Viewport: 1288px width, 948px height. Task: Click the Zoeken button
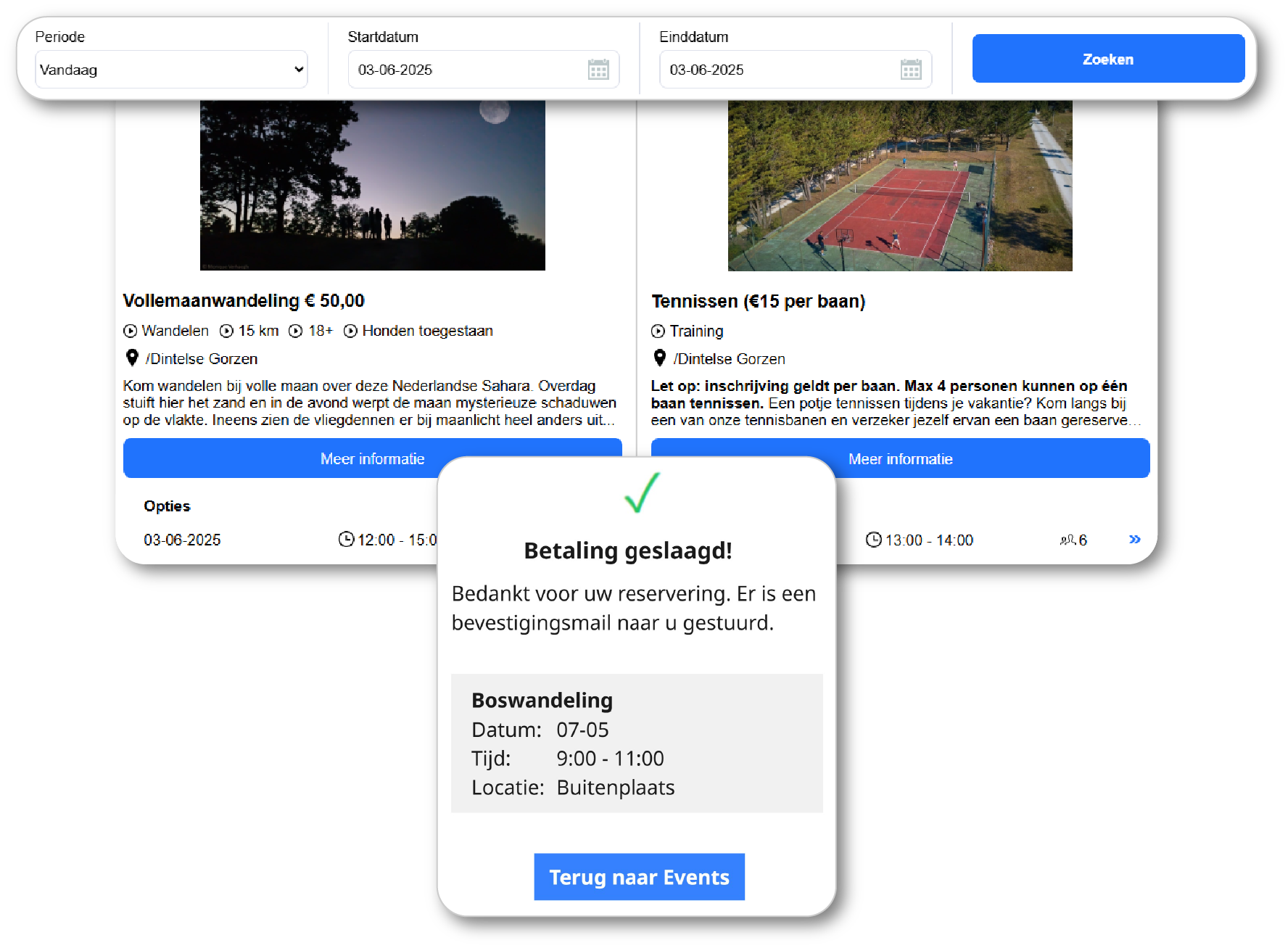pos(1108,59)
